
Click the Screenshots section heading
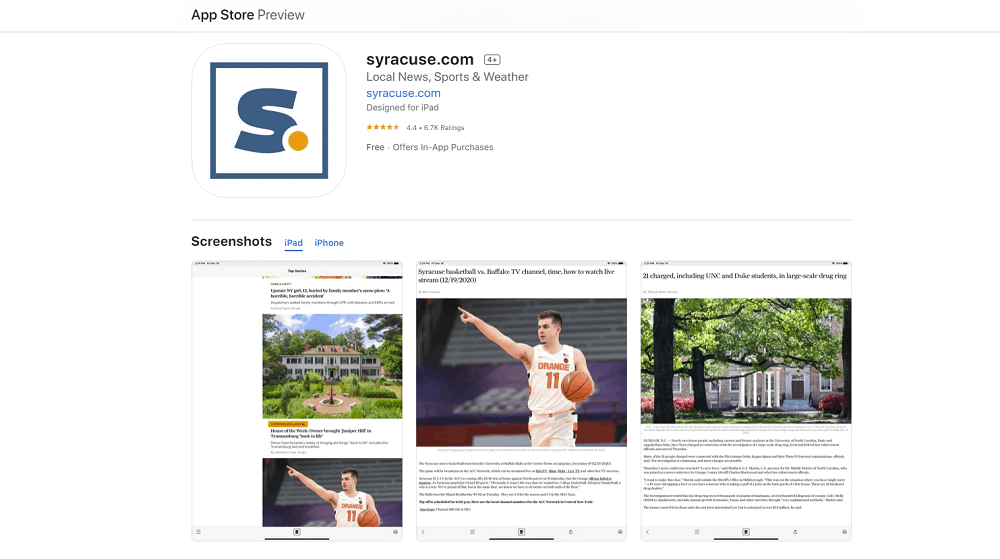232,242
